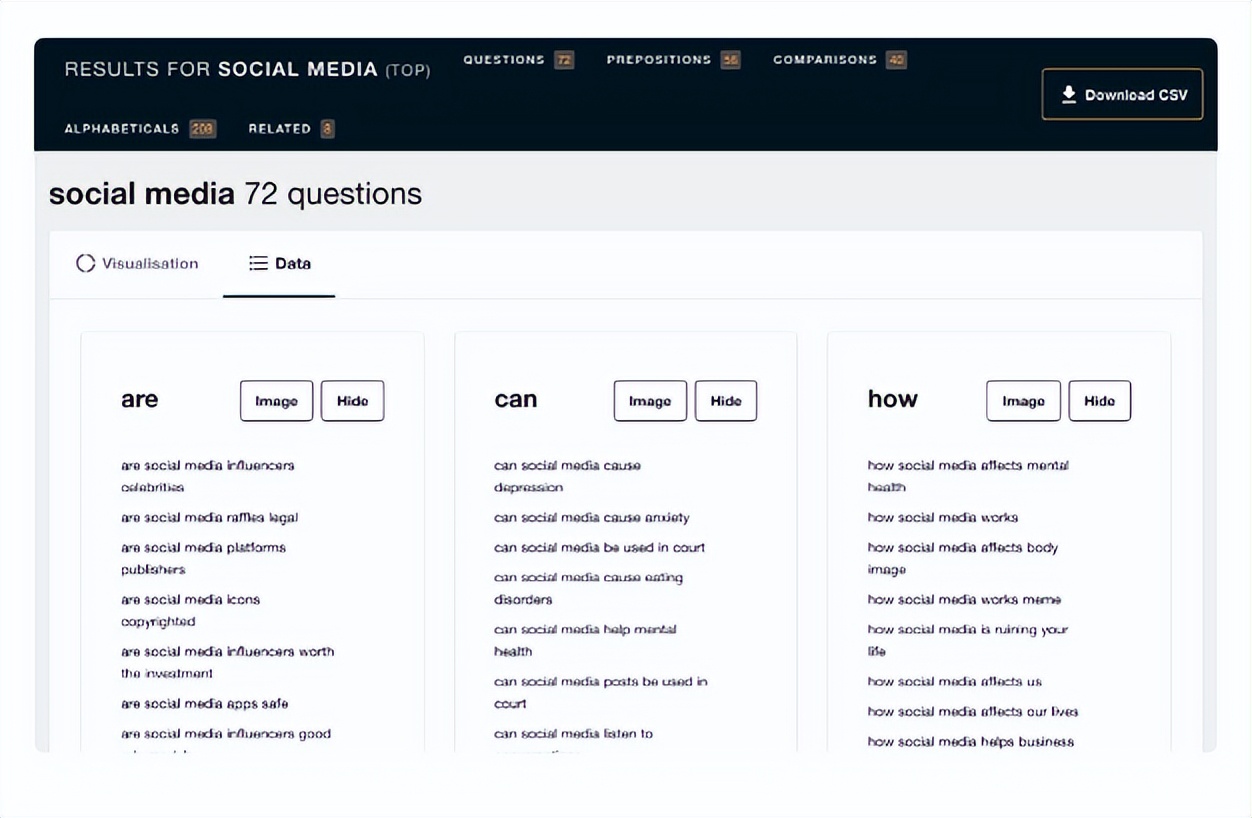The image size is (1252, 818).
Task: Jump to the Prepositions results
Action: pos(658,60)
